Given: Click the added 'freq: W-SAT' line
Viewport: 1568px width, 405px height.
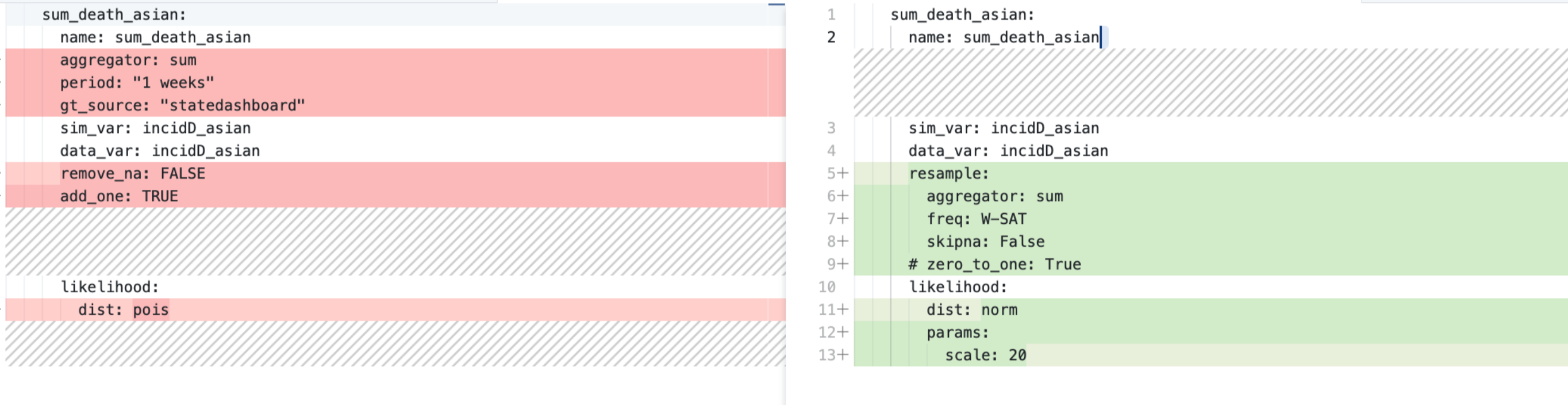Looking at the screenshot, I should pos(976,219).
